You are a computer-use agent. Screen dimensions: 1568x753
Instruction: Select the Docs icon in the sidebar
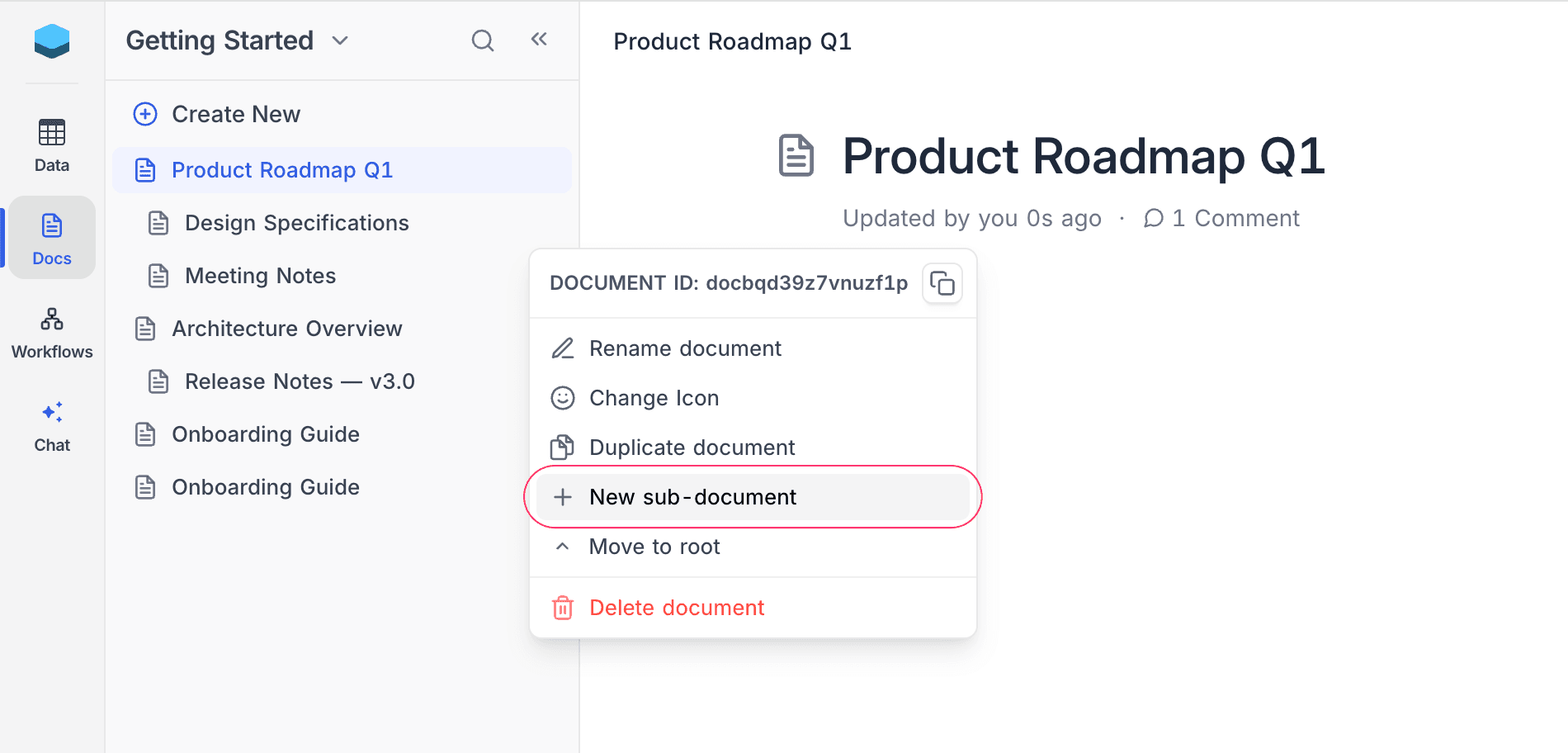coord(51,237)
